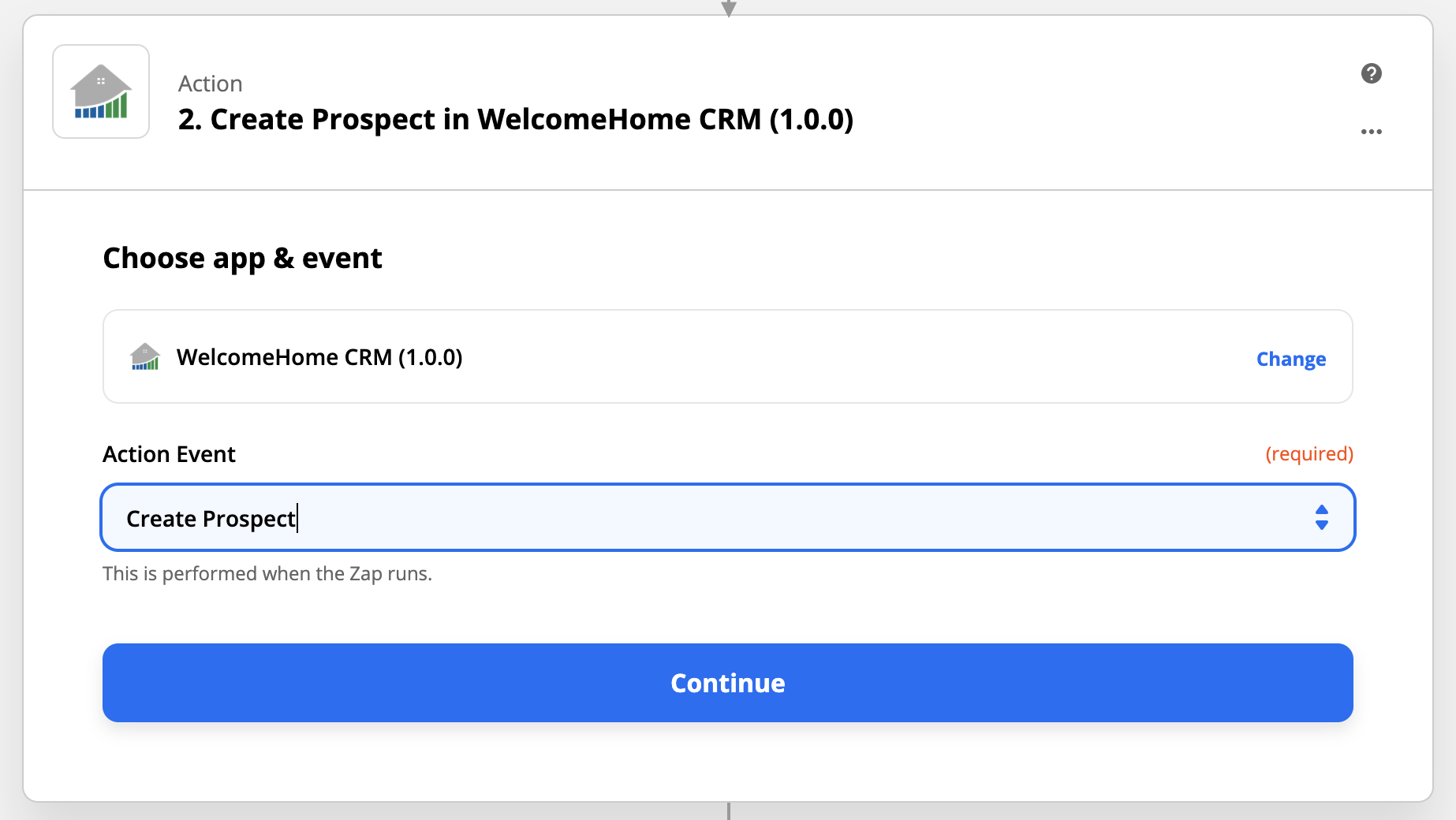Screen dimensions: 1456x820
Task: Click the step title Create Prospect in WelcomeHome CRM
Action: pyautogui.click(x=516, y=119)
